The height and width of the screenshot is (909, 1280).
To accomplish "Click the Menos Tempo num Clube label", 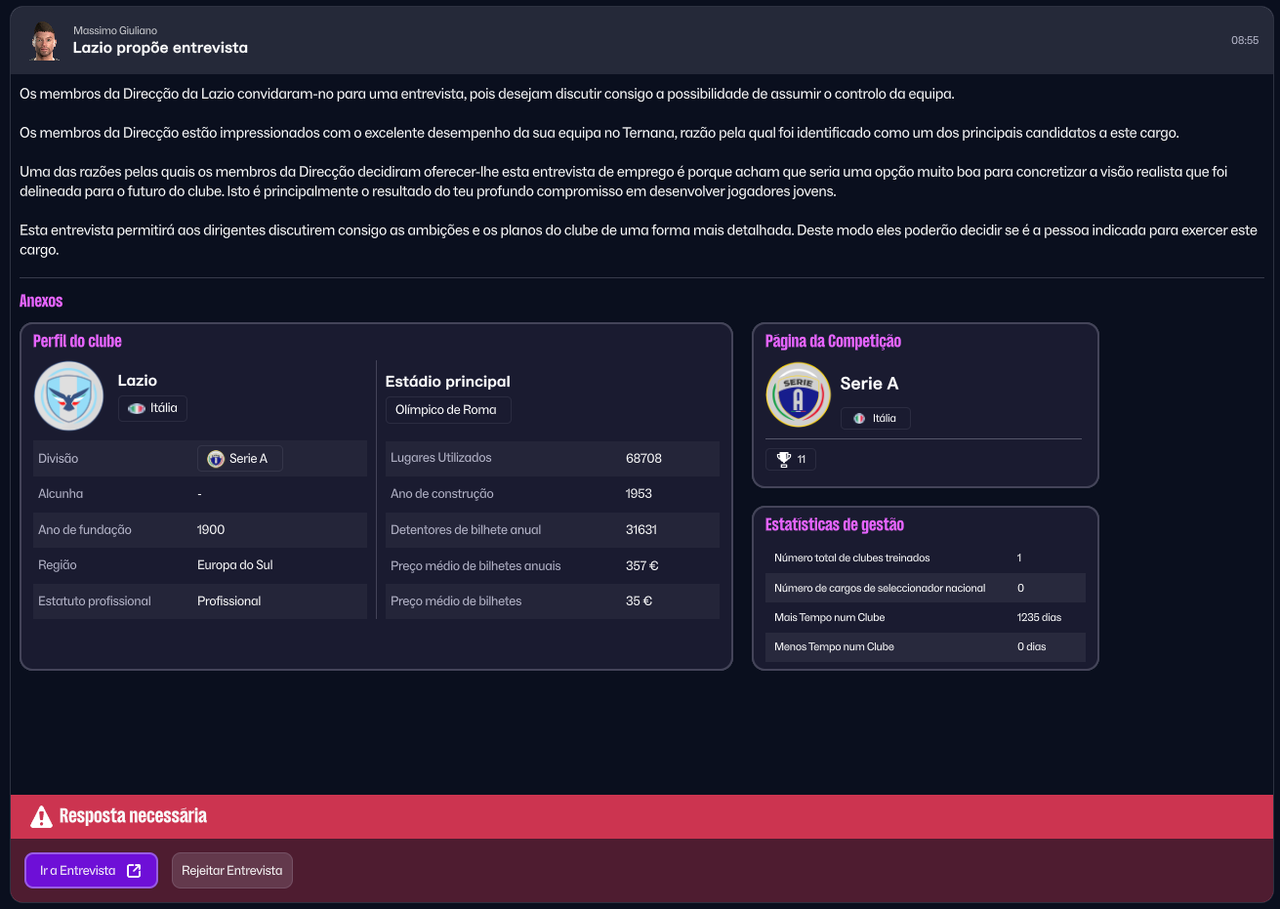I will [834, 647].
